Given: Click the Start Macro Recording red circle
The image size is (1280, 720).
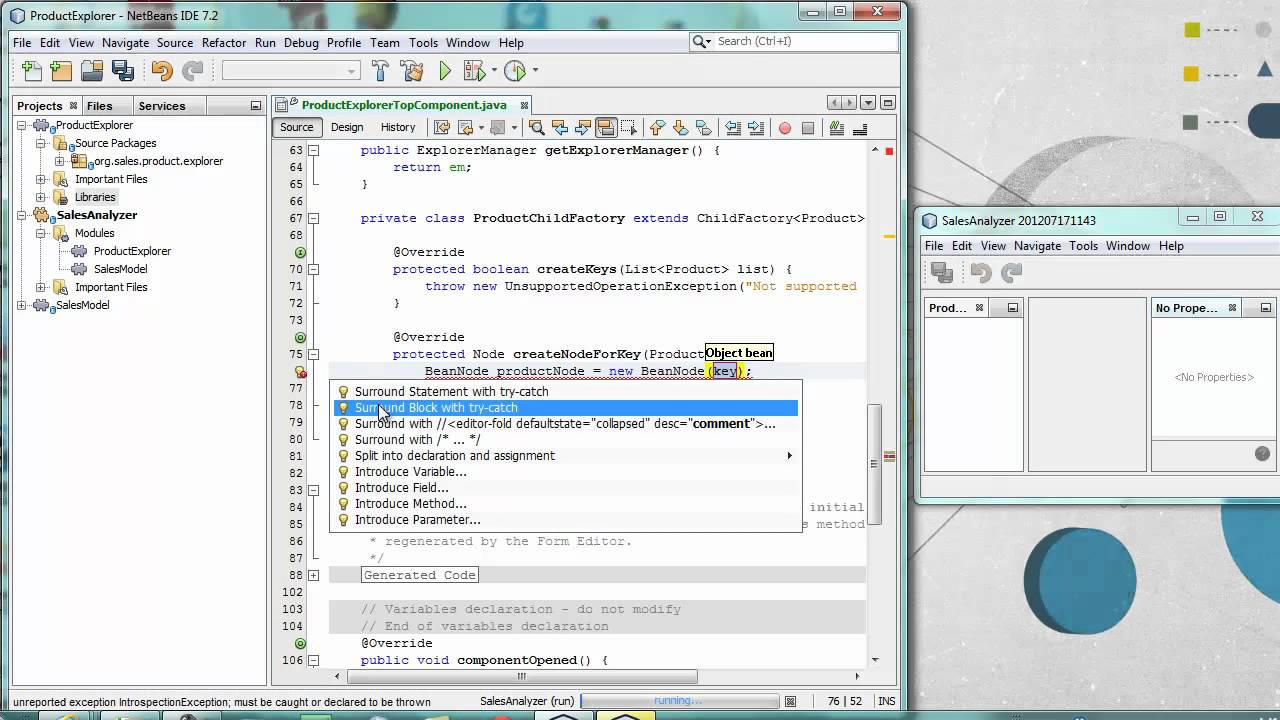Looking at the screenshot, I should (x=785, y=128).
